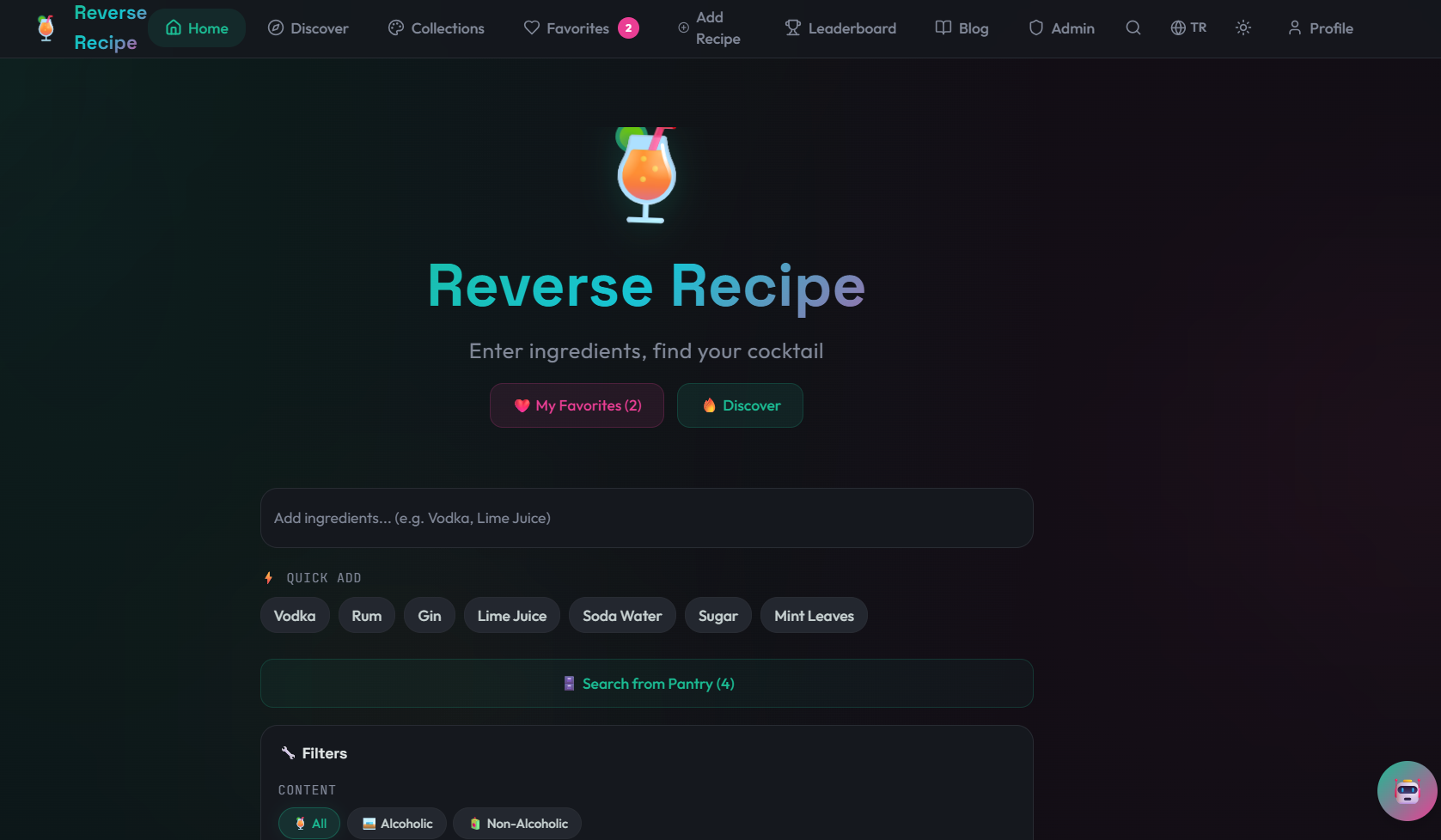Open the Profile page via person icon
Image resolution: width=1441 pixels, height=840 pixels.
1321,27
